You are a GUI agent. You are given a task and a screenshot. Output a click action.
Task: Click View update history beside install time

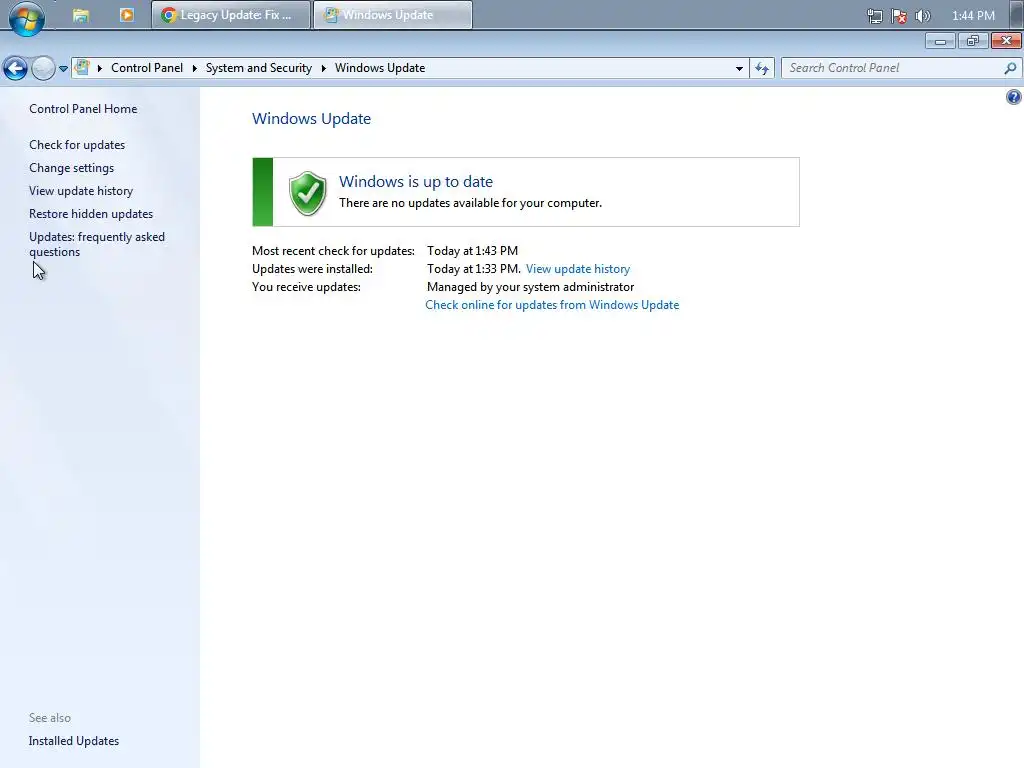pyautogui.click(x=578, y=269)
